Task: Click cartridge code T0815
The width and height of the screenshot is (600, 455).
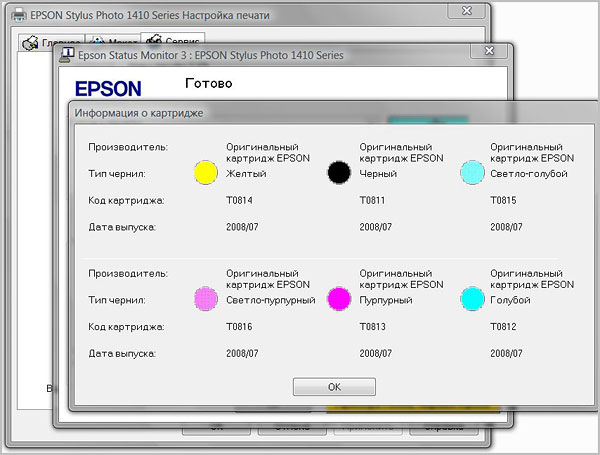Action: [x=503, y=200]
